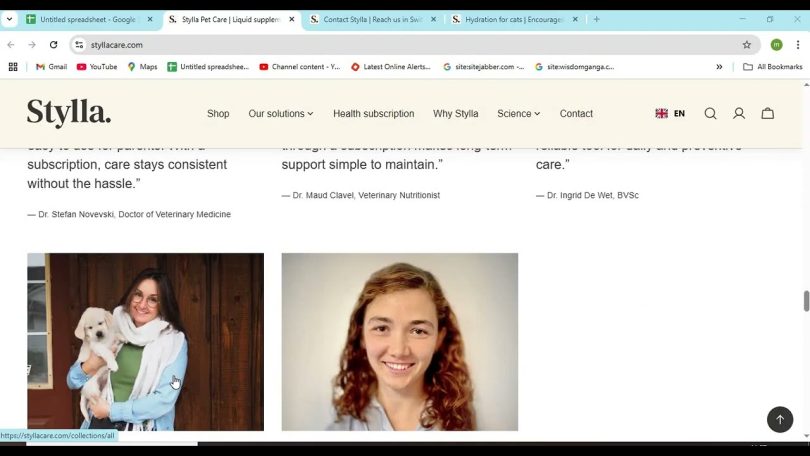Screen dimensions: 810x456
Task: Open the tab search dropdown
Action: [9, 19]
